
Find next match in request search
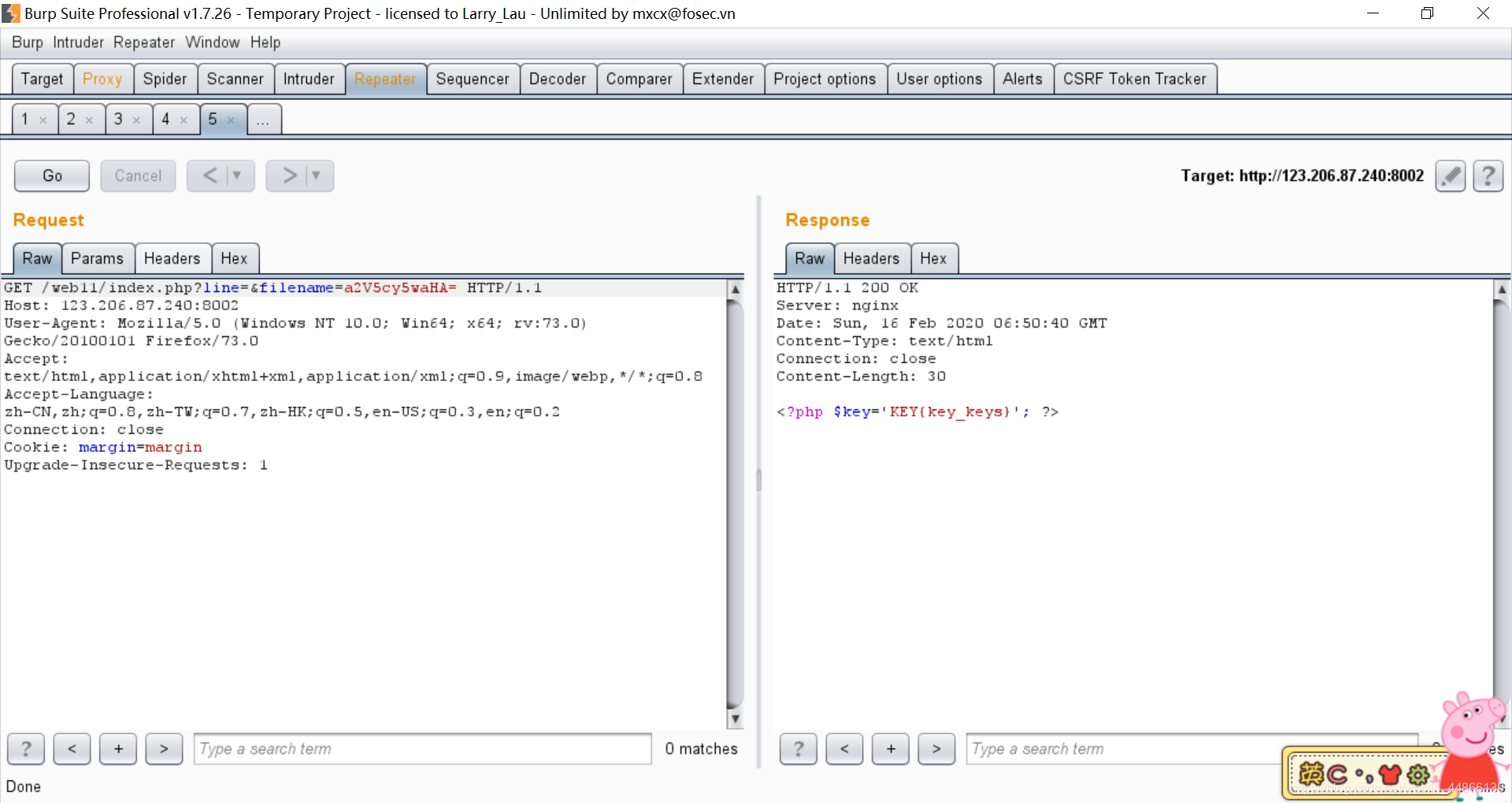coord(164,749)
